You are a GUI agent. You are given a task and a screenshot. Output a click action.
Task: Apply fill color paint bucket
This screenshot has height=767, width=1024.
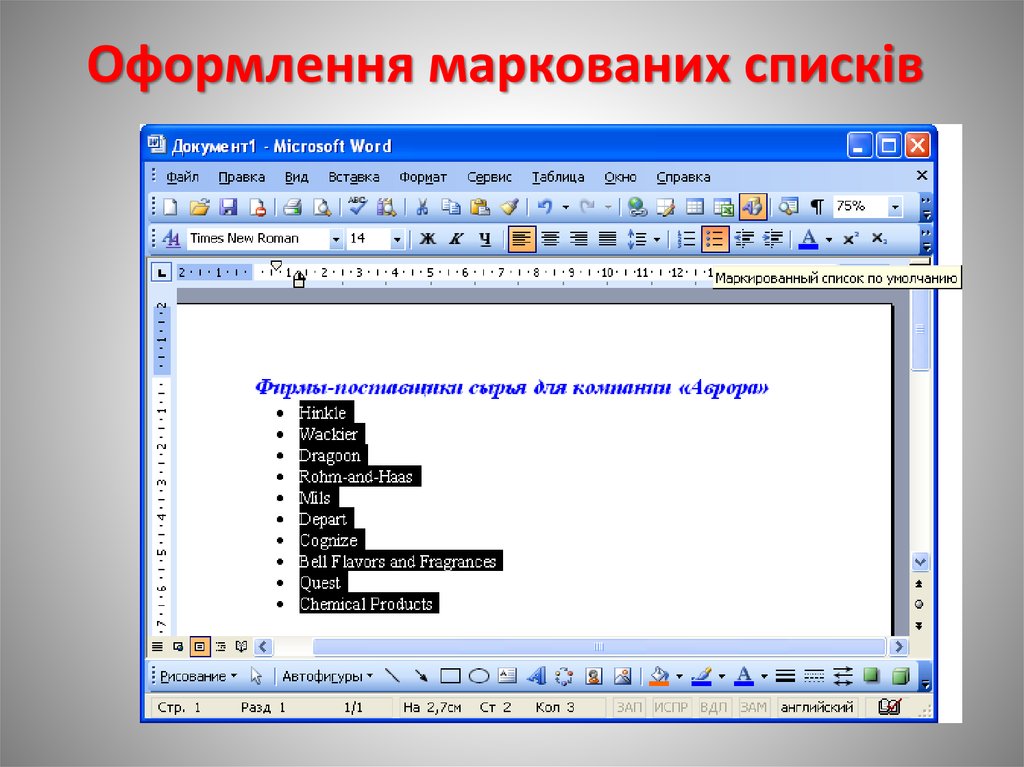tap(660, 676)
